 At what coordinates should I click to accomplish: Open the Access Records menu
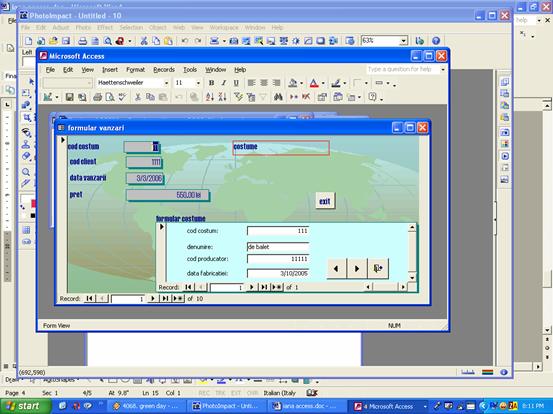164,70
